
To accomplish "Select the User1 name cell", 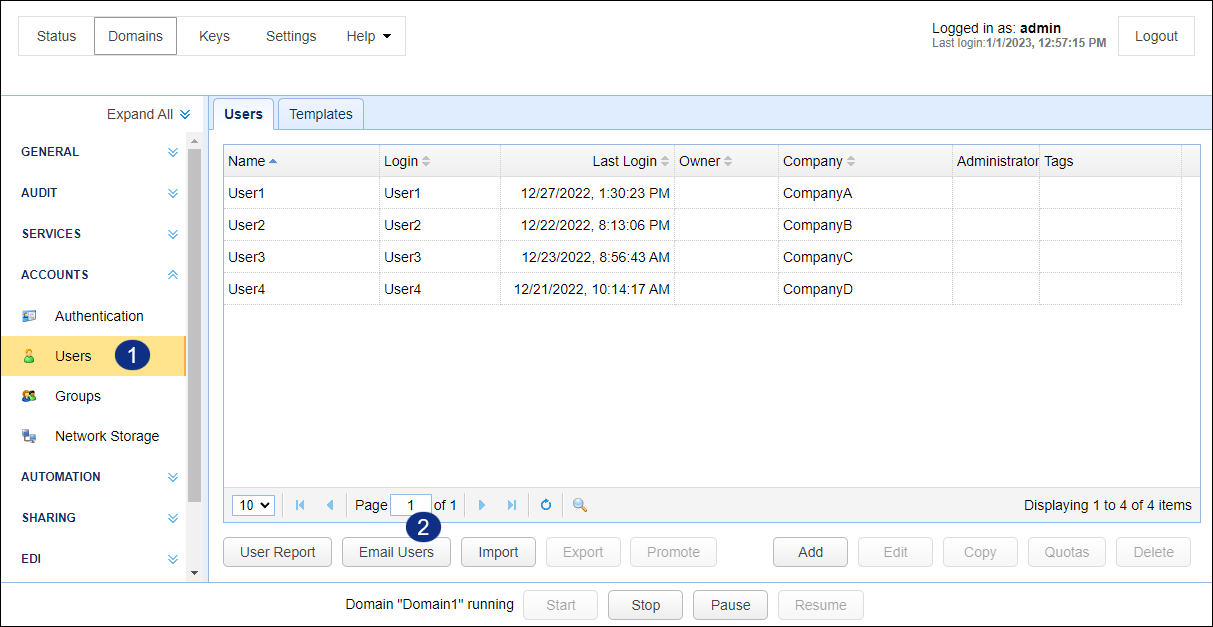I will click(301, 193).
